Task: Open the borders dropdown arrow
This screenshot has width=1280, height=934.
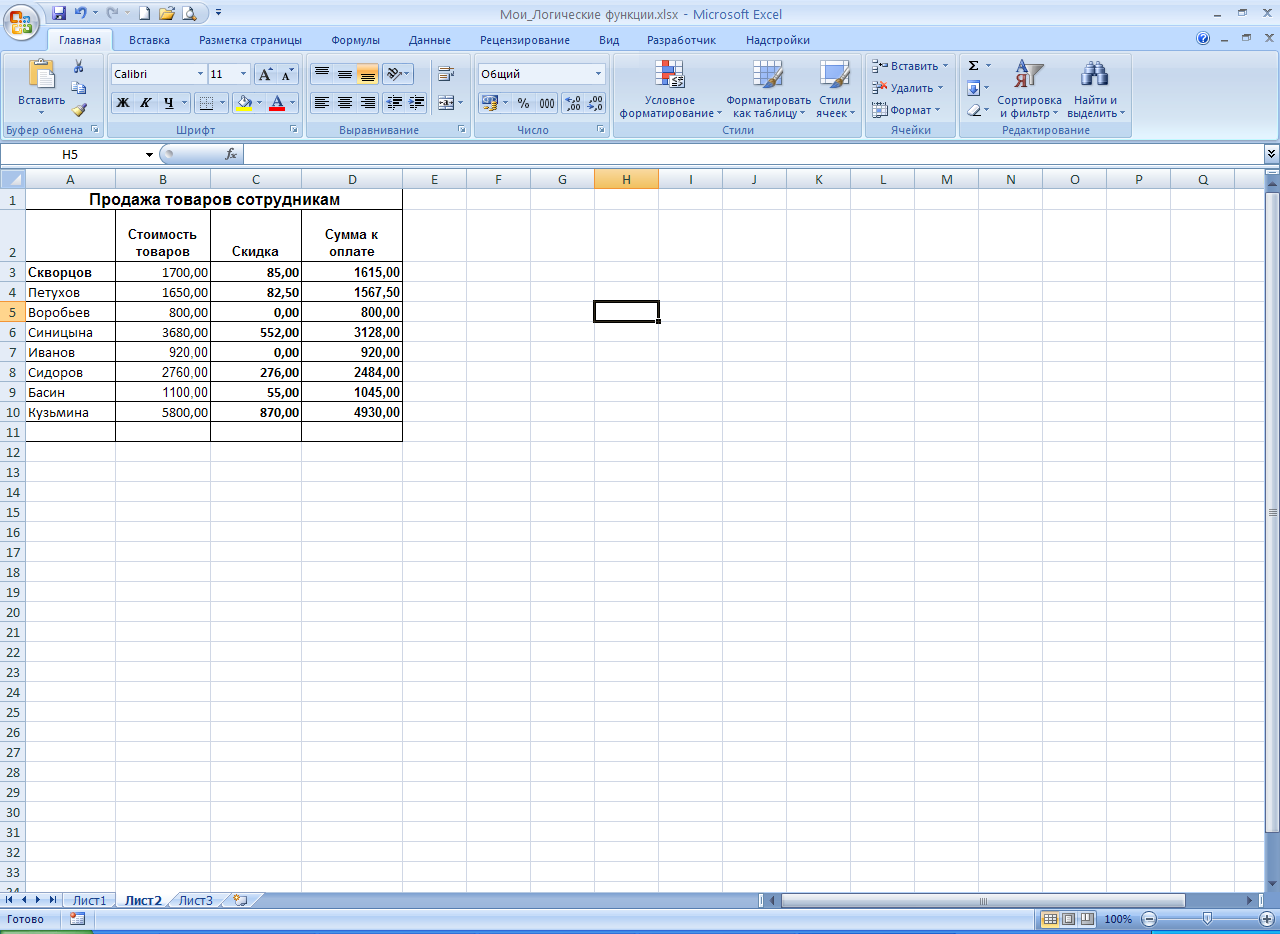Action: click(x=224, y=102)
